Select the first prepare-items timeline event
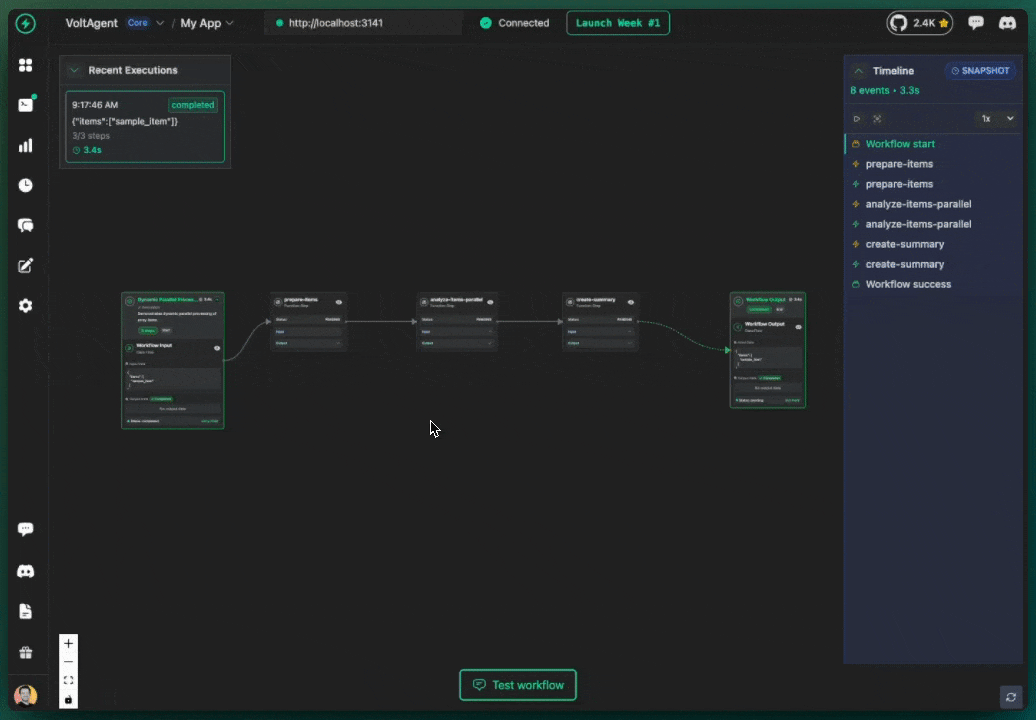 (932, 164)
